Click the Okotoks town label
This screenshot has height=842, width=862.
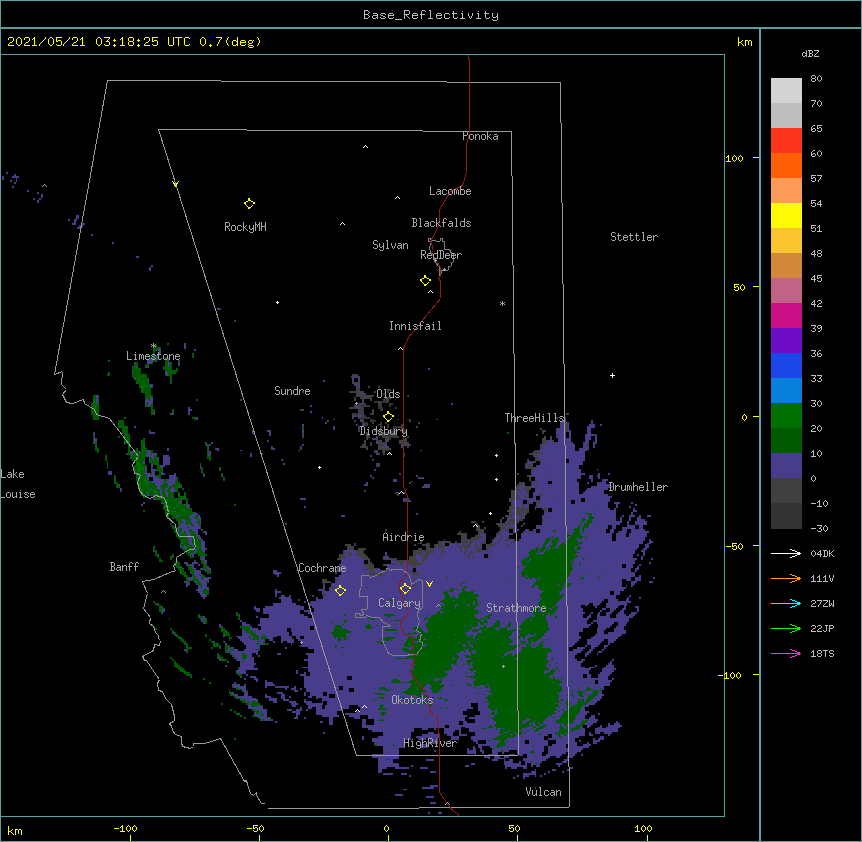click(412, 700)
